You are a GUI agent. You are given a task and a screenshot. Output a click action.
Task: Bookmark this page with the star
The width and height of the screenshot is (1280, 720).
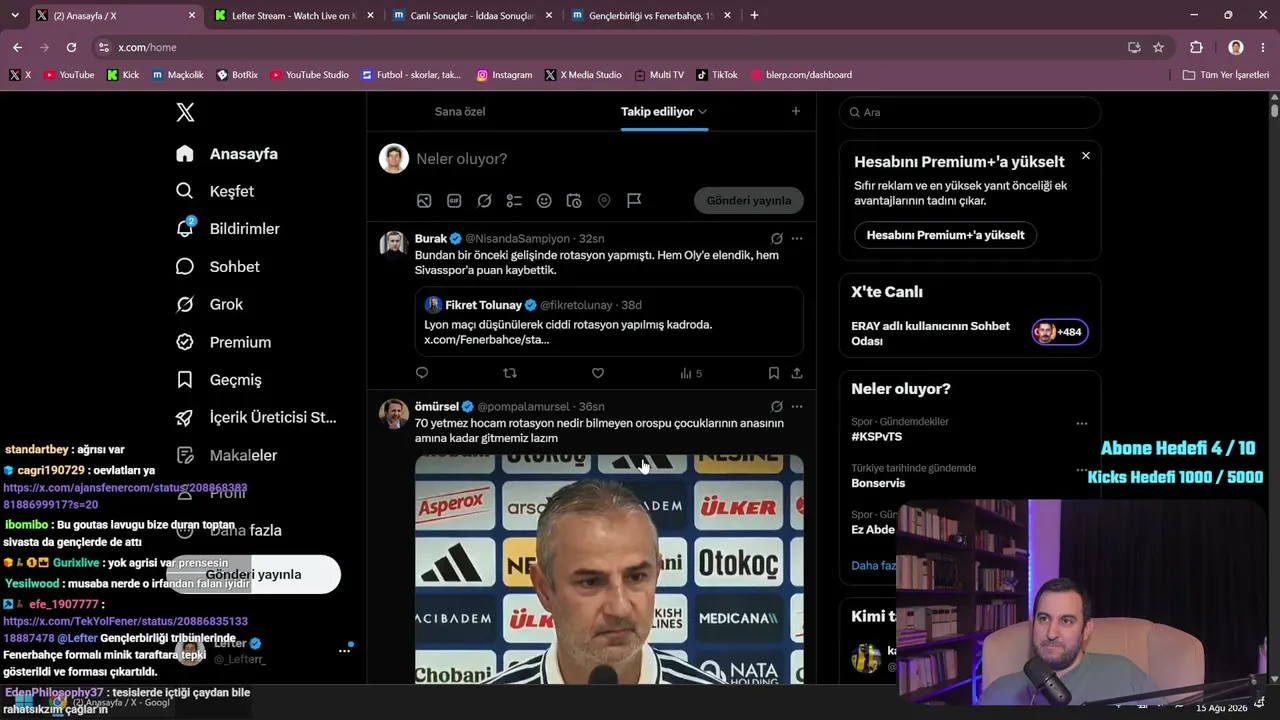[1158, 47]
